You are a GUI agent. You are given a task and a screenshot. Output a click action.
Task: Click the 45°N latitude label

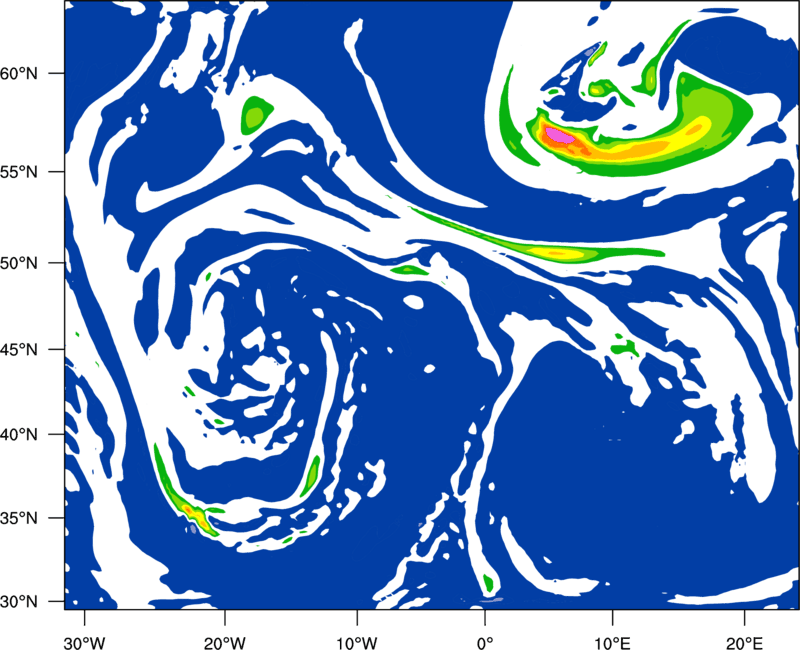pos(19,349)
